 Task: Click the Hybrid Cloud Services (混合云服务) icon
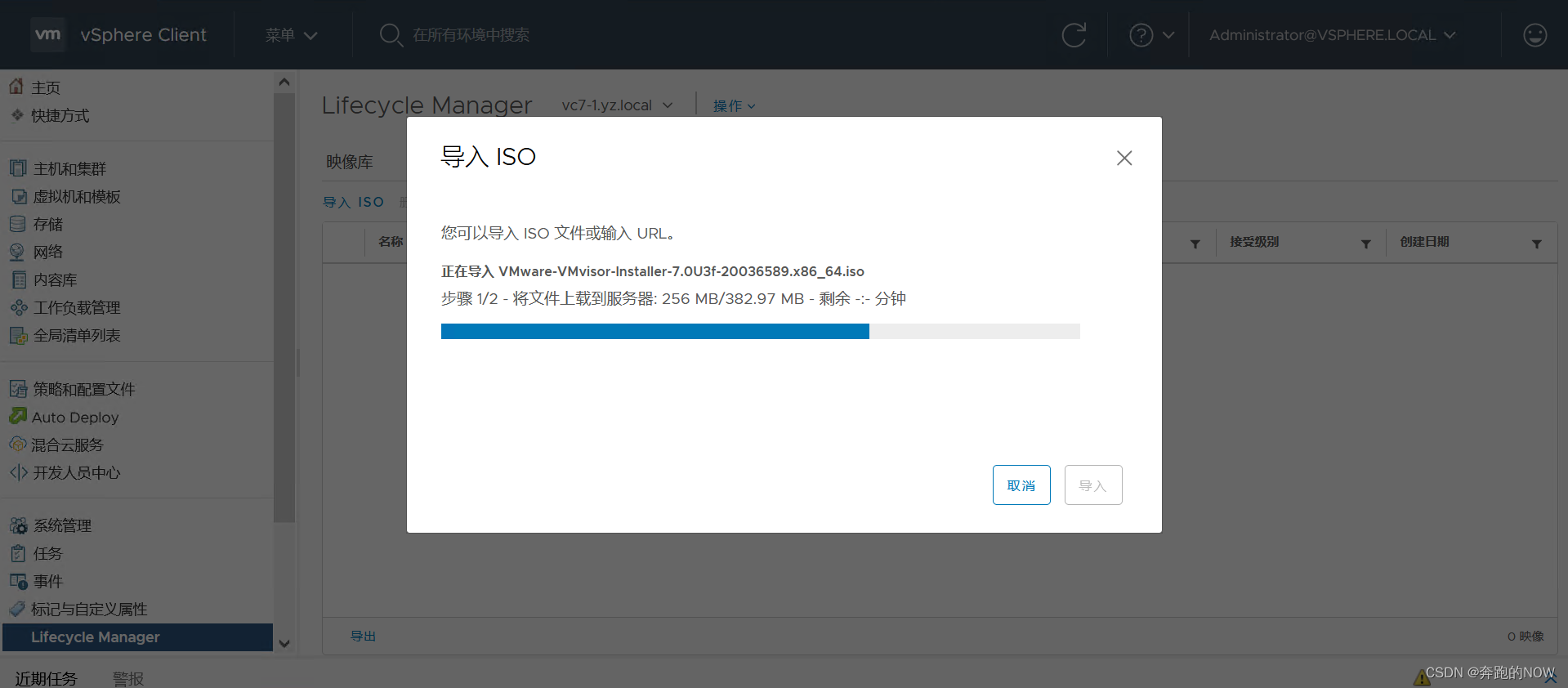pos(18,444)
